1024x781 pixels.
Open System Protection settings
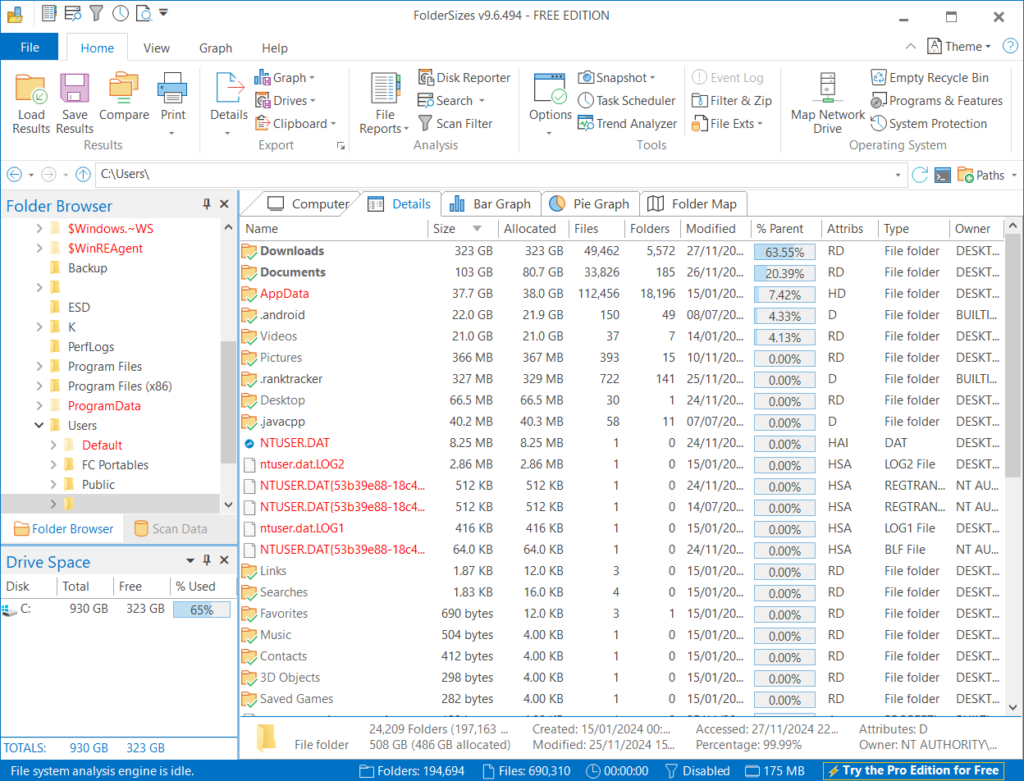pyautogui.click(x=929, y=123)
